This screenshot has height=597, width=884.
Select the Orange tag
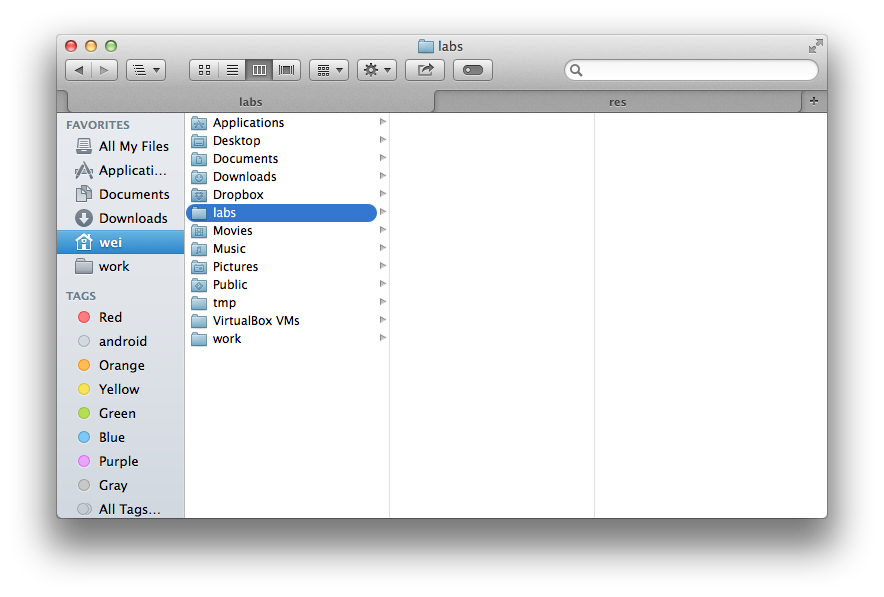pos(121,365)
